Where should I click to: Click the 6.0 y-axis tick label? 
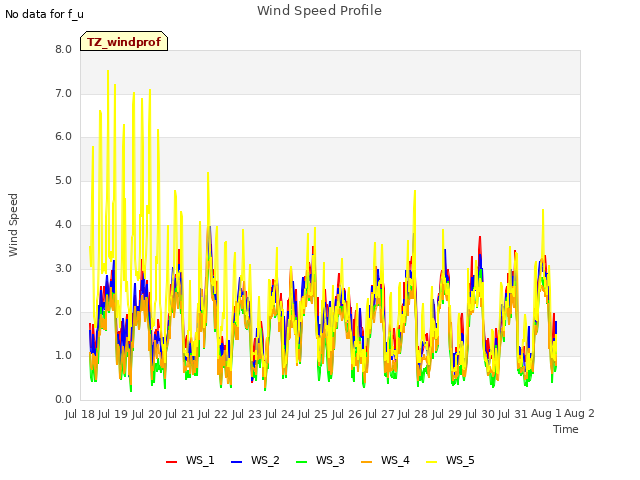click(63, 136)
